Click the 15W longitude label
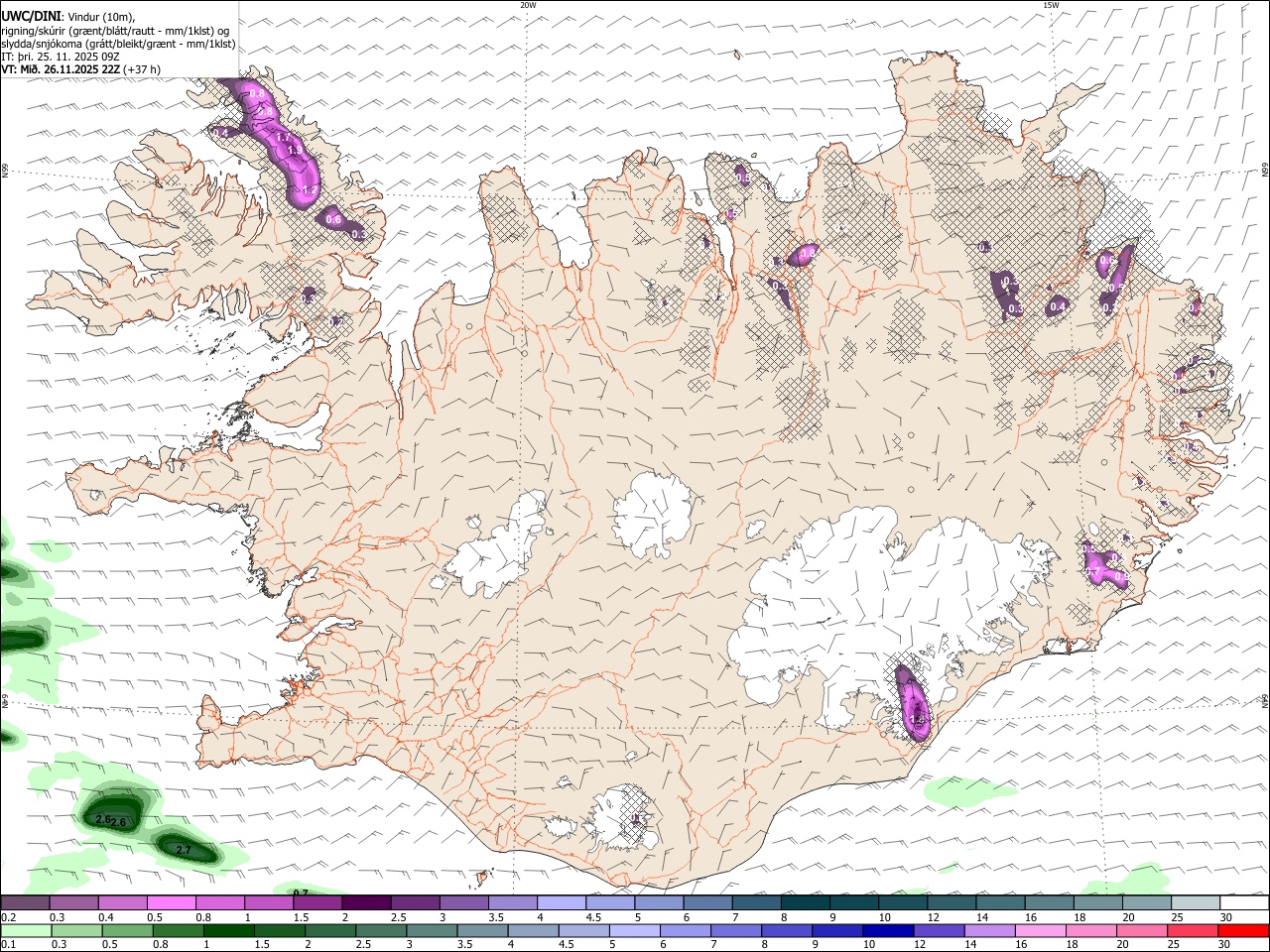 [x=1050, y=5]
